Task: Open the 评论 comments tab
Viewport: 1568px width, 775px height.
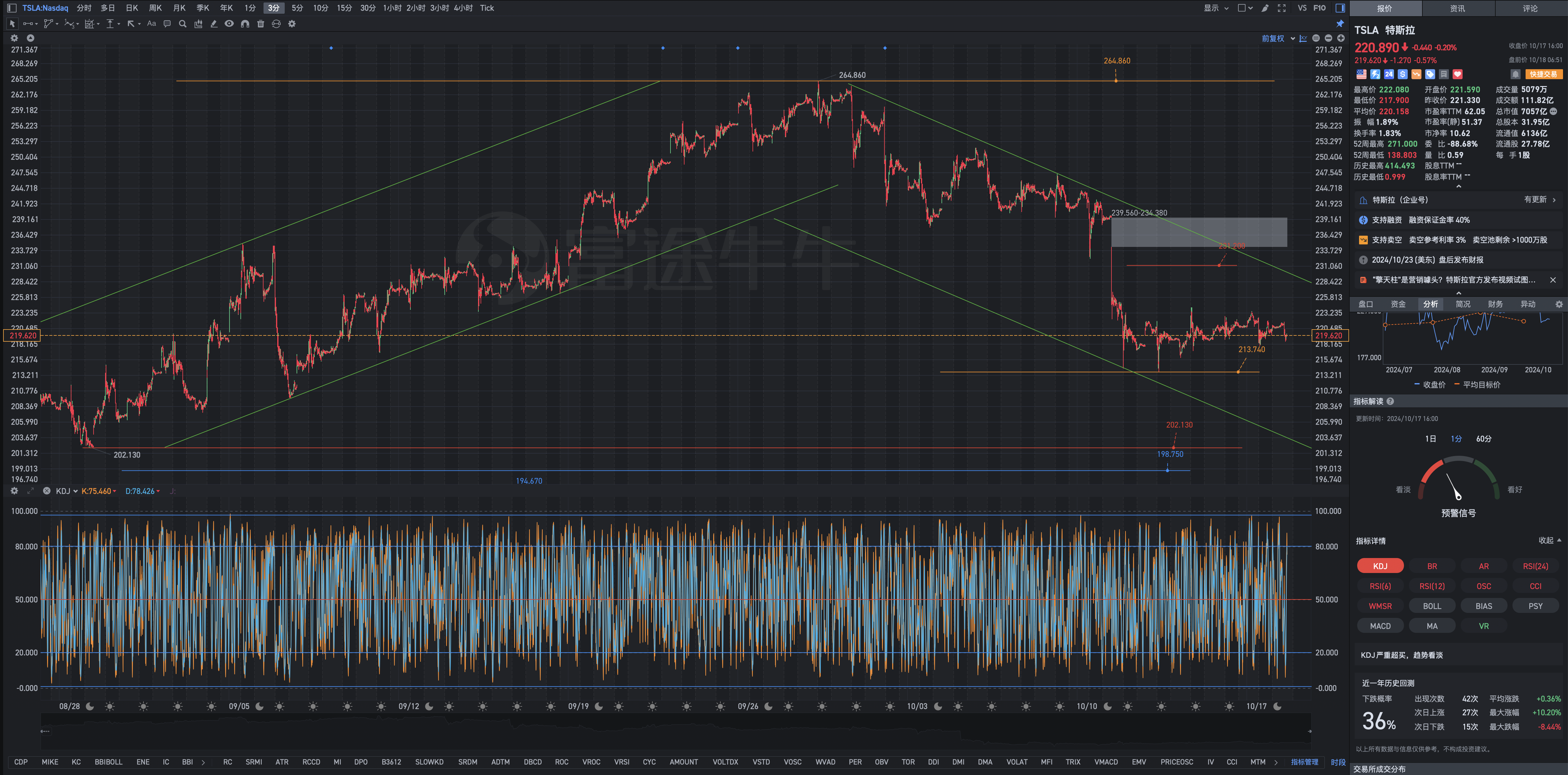Action: [x=1530, y=8]
